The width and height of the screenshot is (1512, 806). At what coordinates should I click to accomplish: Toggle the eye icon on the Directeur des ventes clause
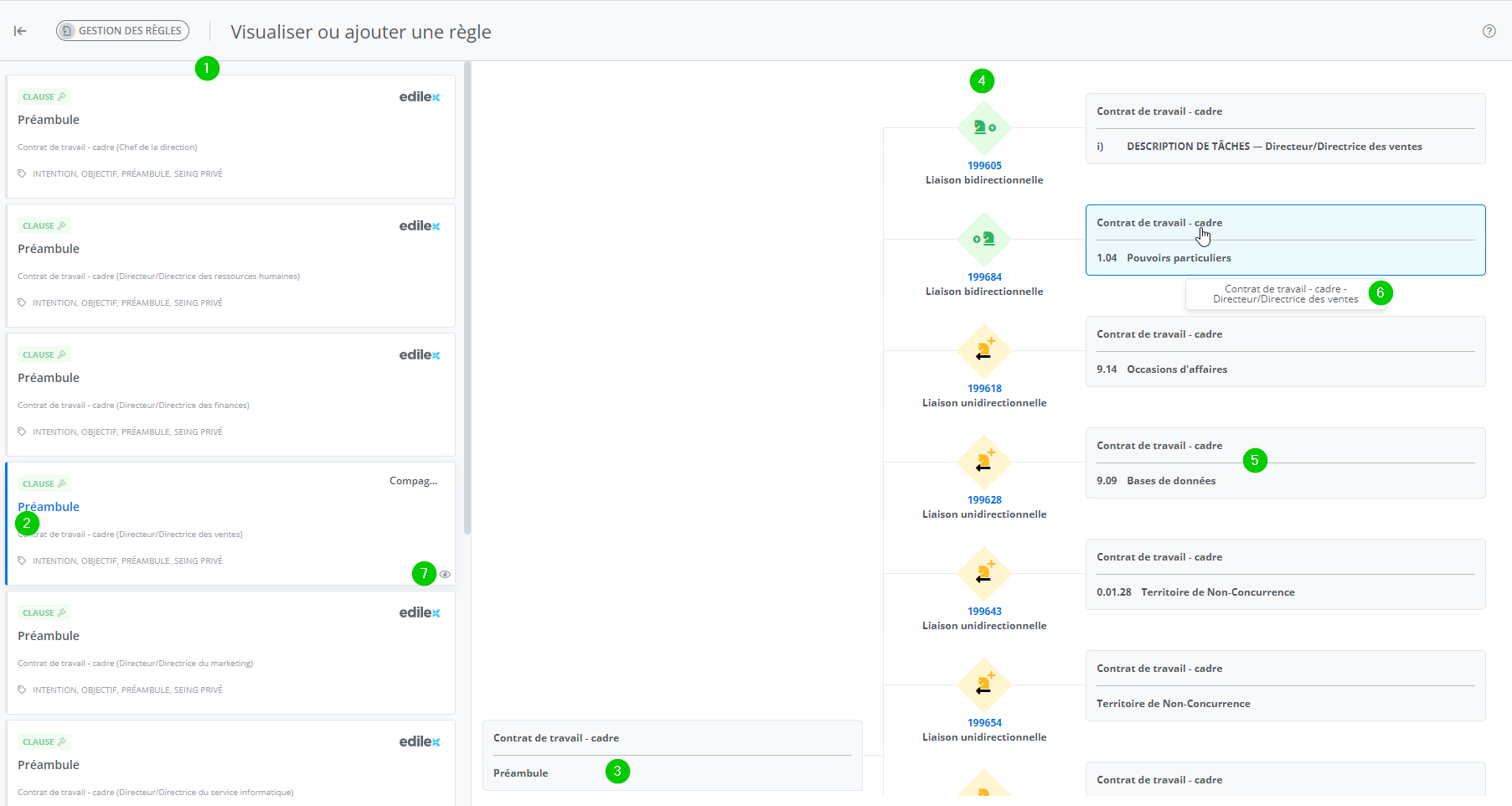(445, 575)
